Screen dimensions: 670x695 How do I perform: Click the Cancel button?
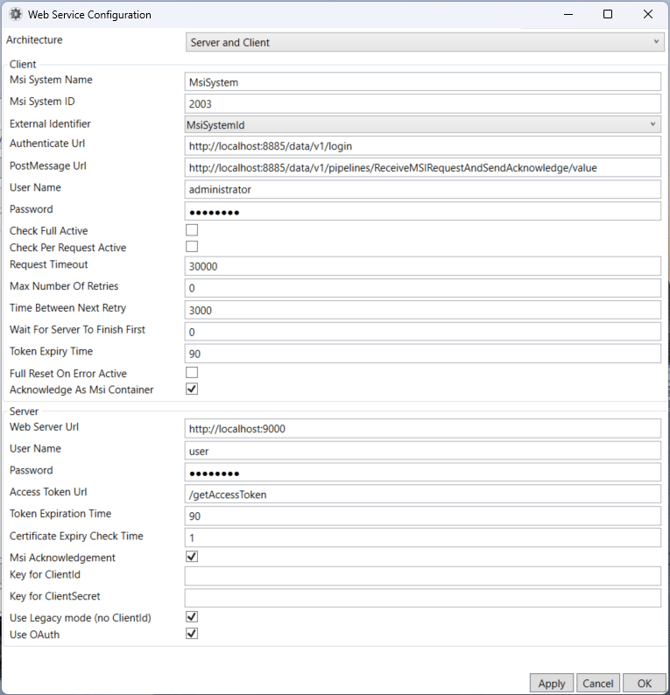(598, 683)
